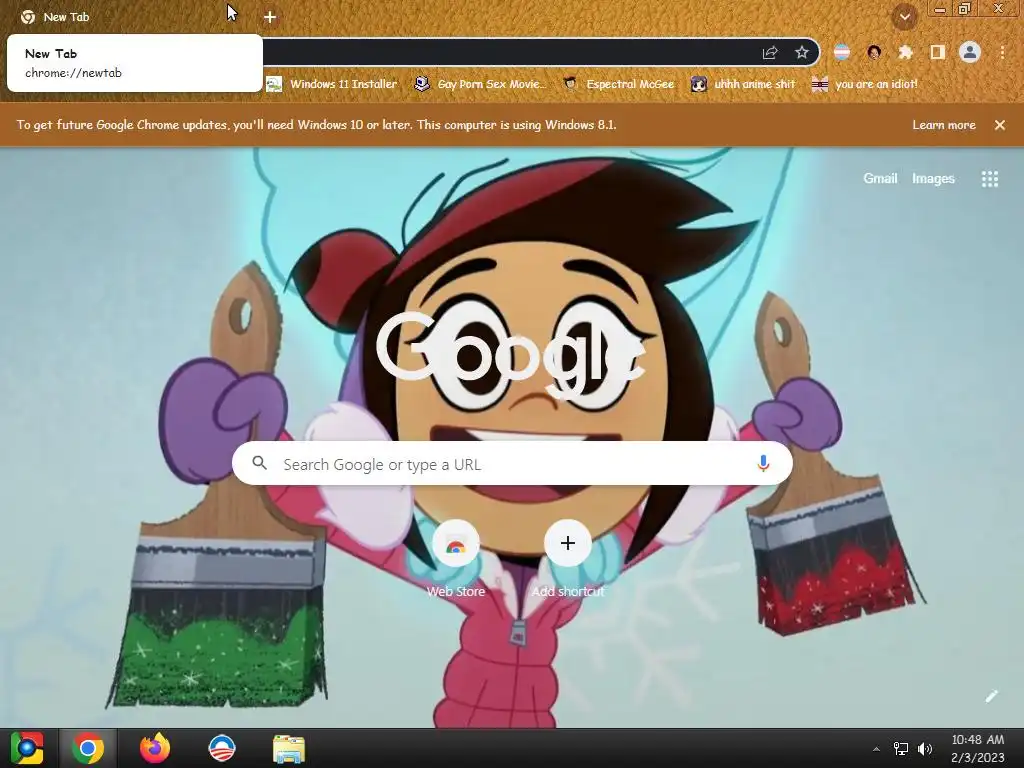The image size is (1024, 768).
Task: Click the Chrome taskbar icon
Action: tap(88, 748)
